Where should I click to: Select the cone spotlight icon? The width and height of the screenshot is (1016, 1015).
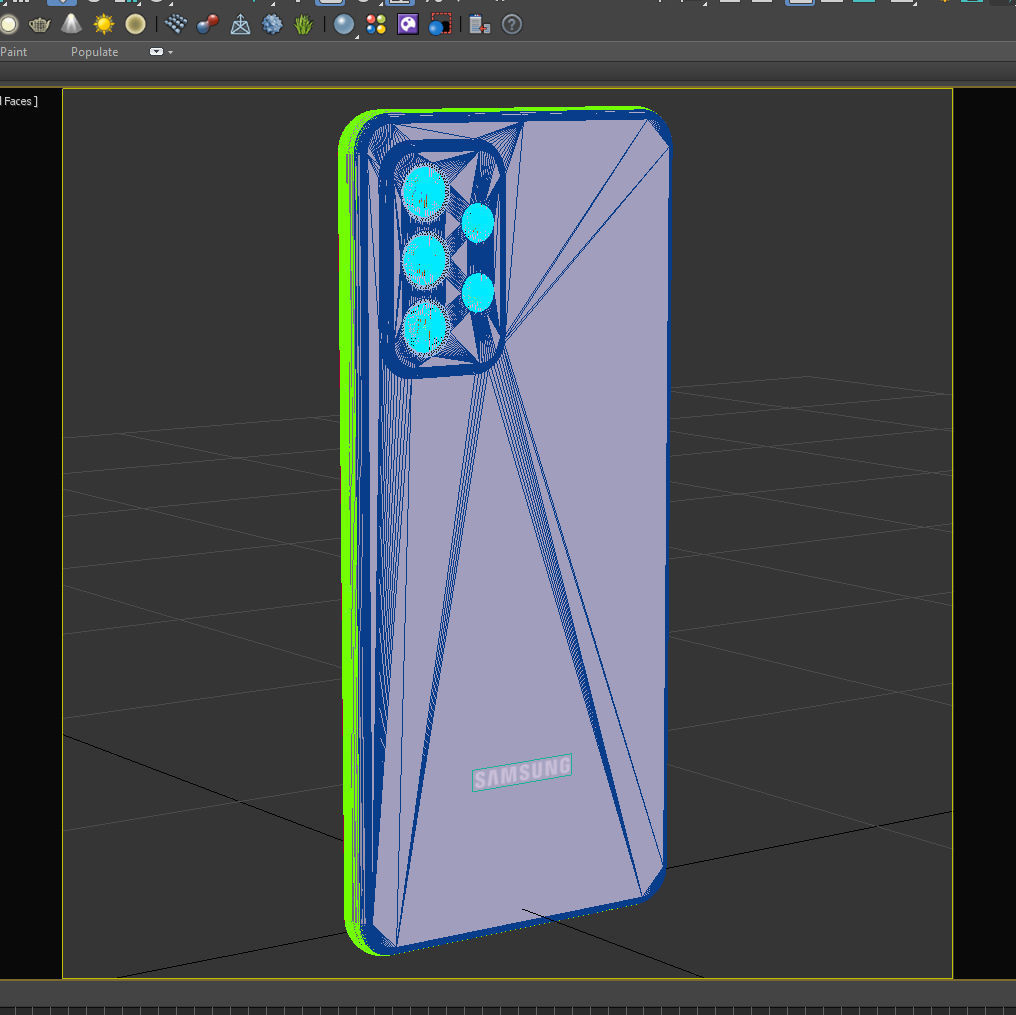point(71,24)
